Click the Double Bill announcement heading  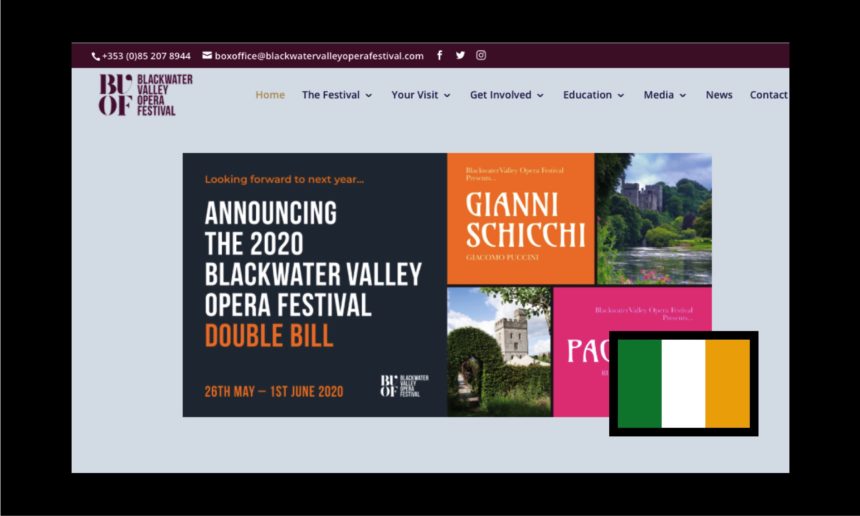click(x=313, y=274)
